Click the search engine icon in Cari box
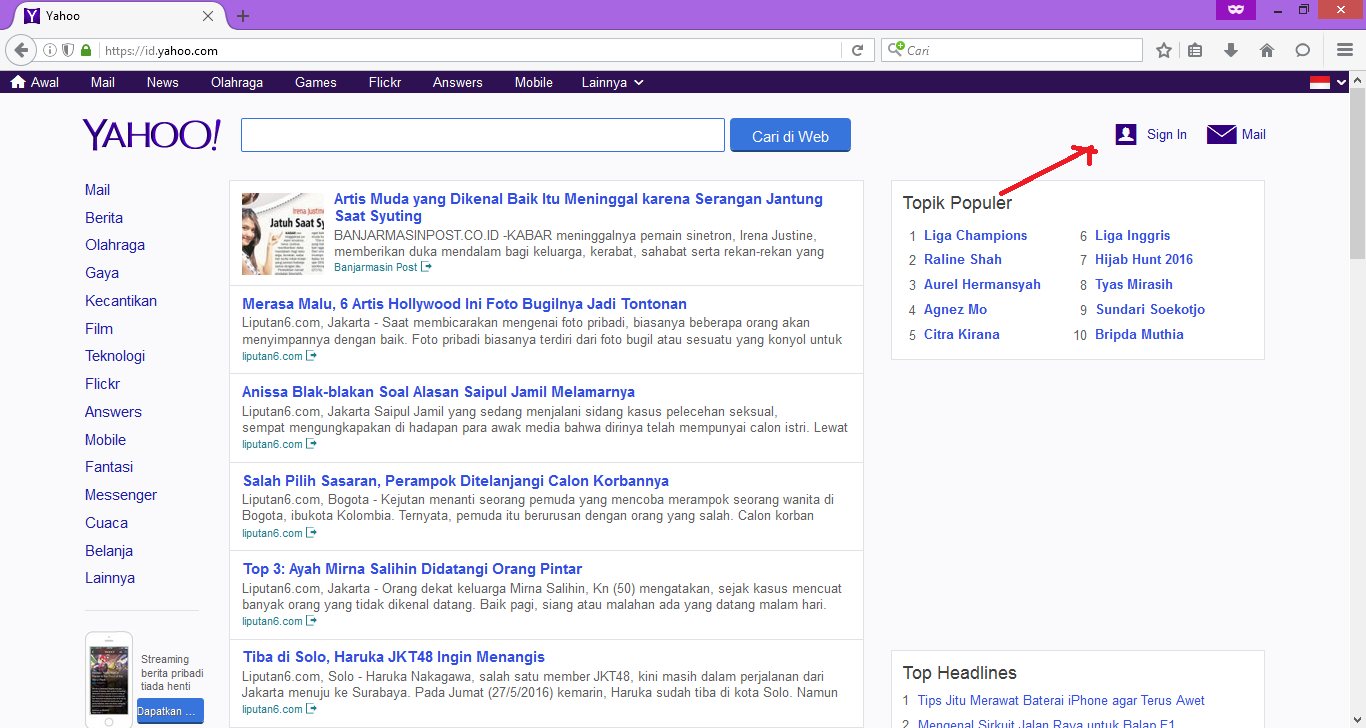The image size is (1366, 728). tap(895, 49)
